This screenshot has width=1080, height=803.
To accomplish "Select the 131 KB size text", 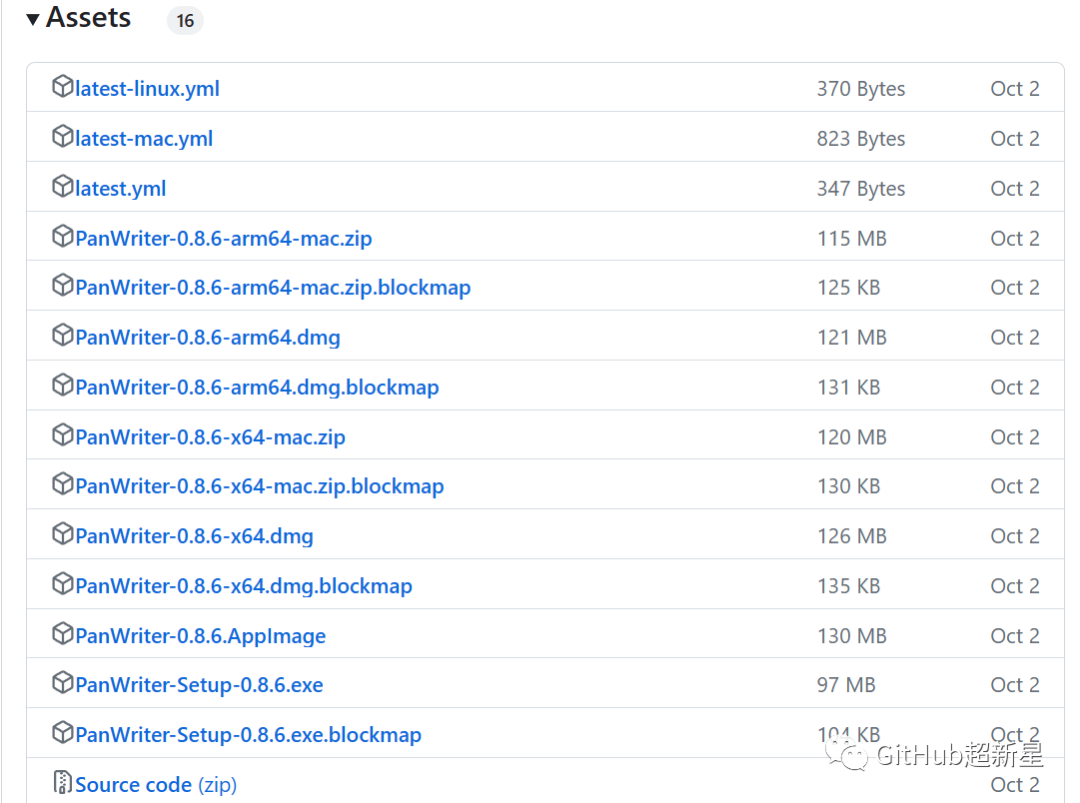I will 849,387.
